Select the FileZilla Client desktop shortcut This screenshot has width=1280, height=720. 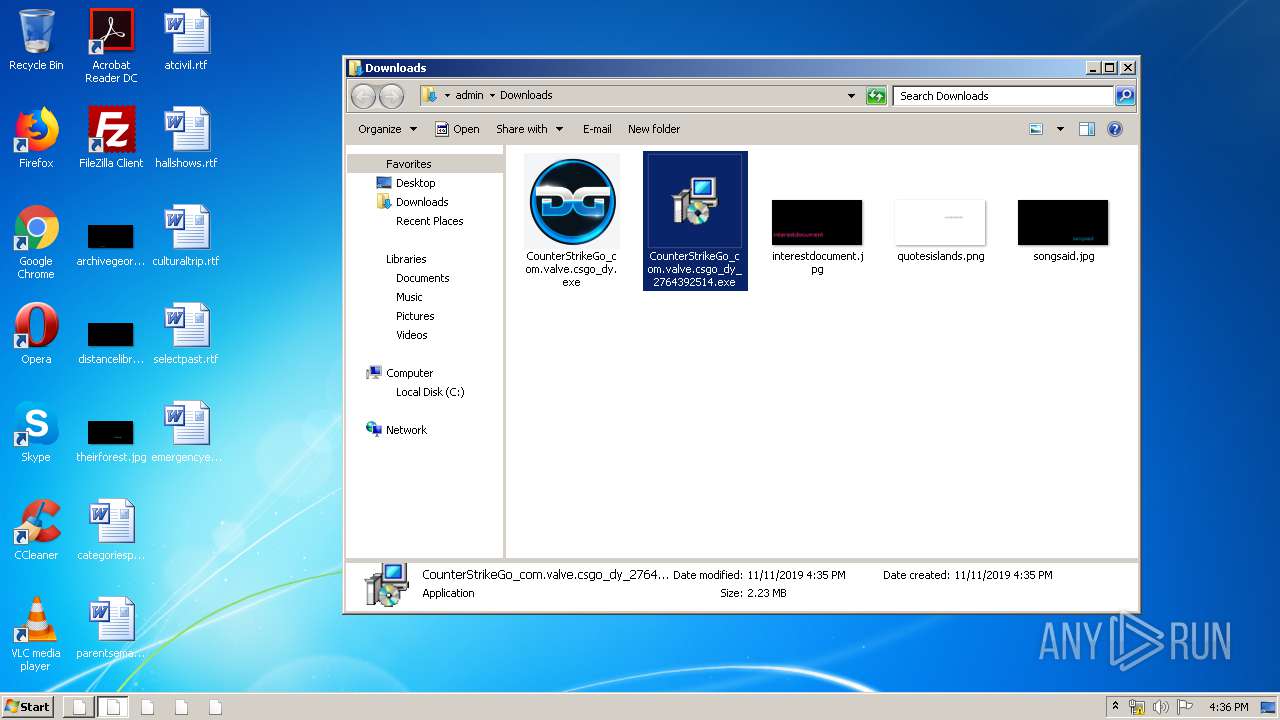(x=111, y=137)
